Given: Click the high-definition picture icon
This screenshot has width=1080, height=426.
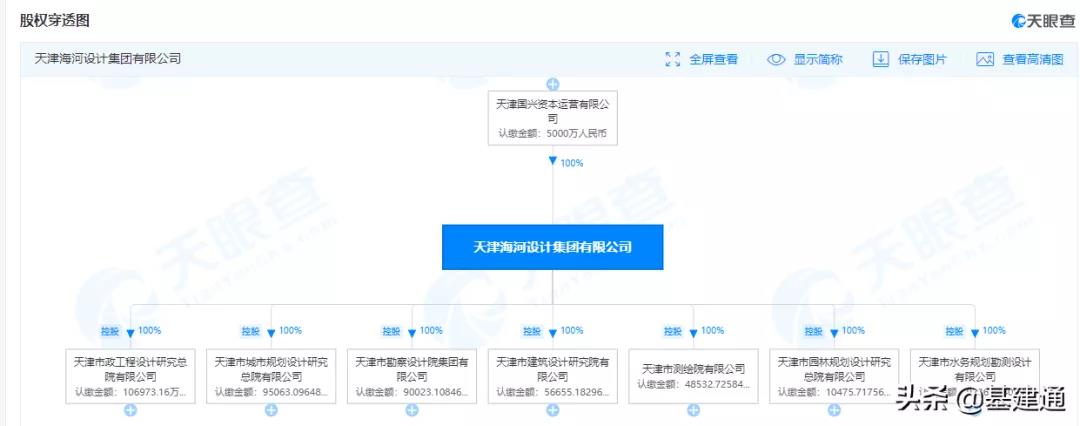Looking at the screenshot, I should pyautogui.click(x=985, y=59).
